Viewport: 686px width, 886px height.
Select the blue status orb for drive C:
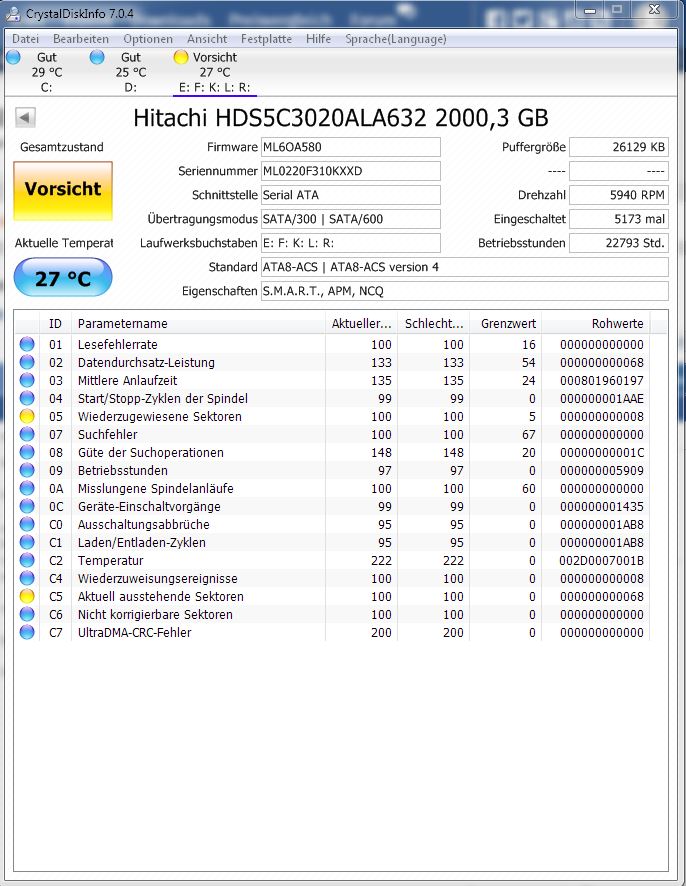[13, 57]
